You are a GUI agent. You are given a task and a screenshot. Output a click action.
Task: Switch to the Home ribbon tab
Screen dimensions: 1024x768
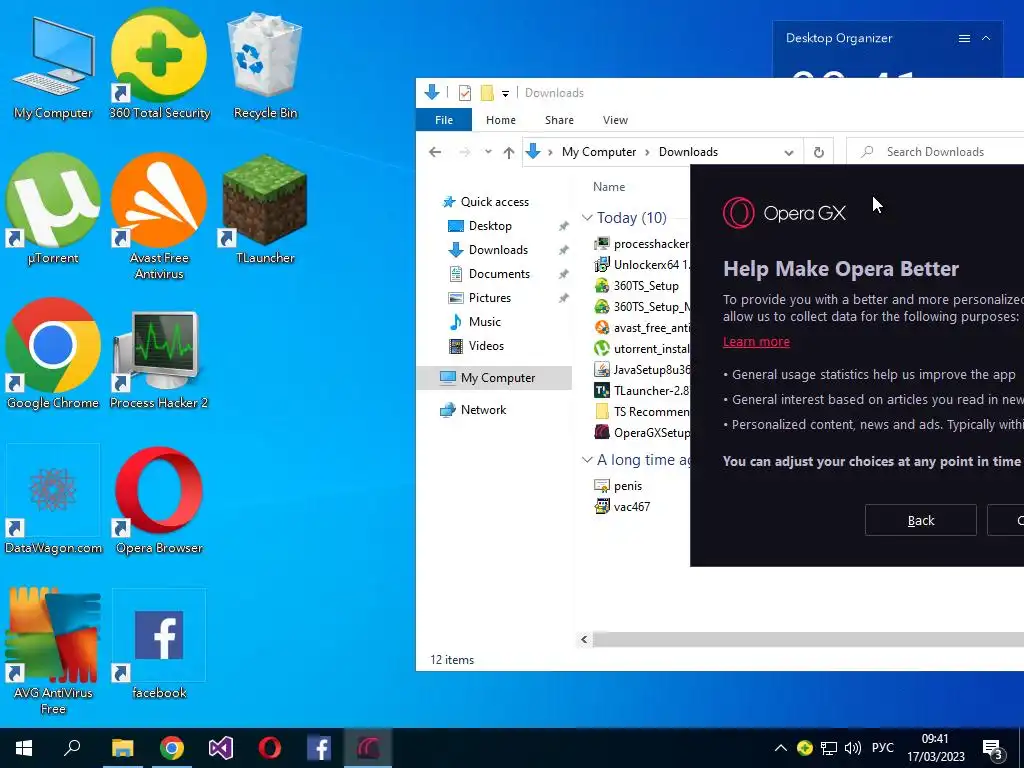(x=501, y=120)
